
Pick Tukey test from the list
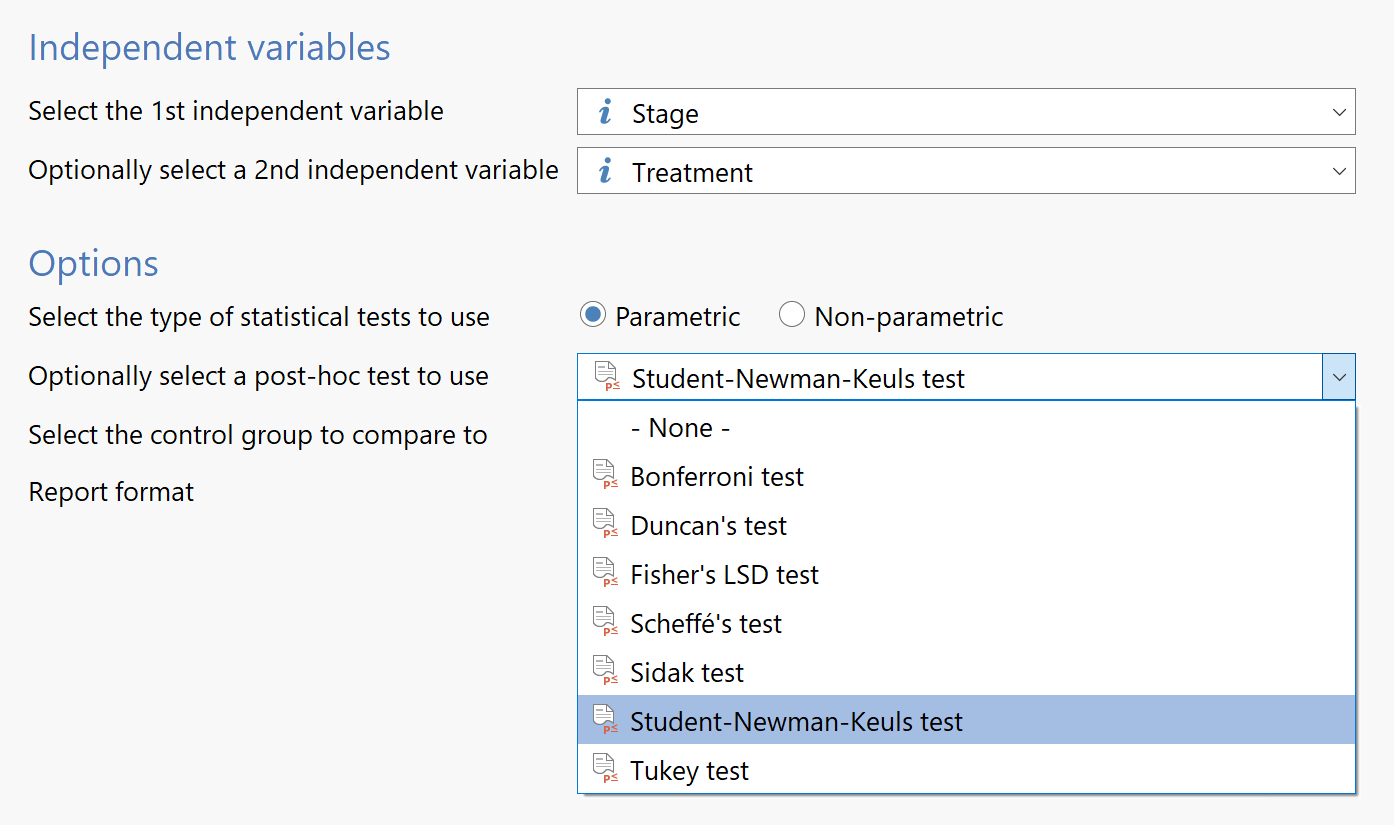966,770
